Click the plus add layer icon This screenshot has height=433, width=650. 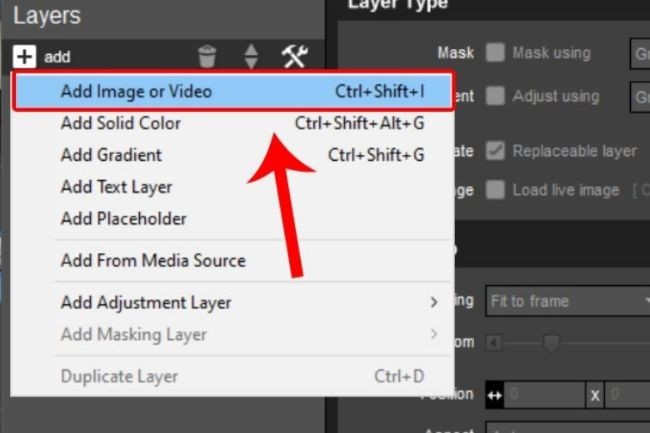click(24, 57)
